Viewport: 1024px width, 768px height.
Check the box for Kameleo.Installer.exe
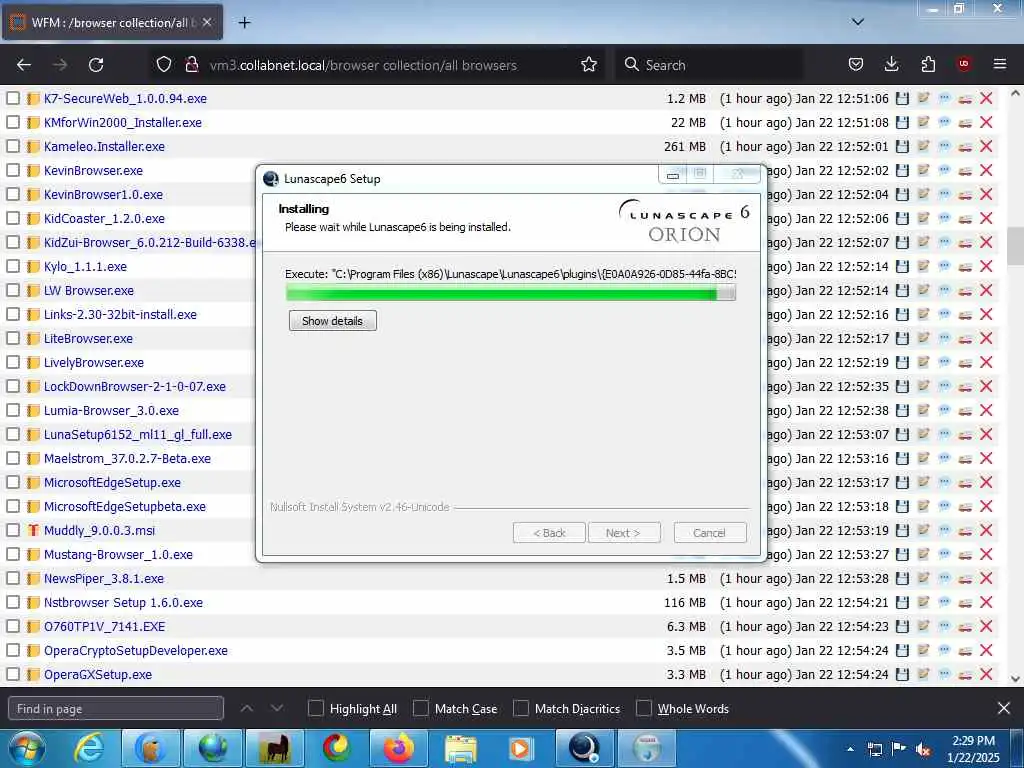(12, 146)
